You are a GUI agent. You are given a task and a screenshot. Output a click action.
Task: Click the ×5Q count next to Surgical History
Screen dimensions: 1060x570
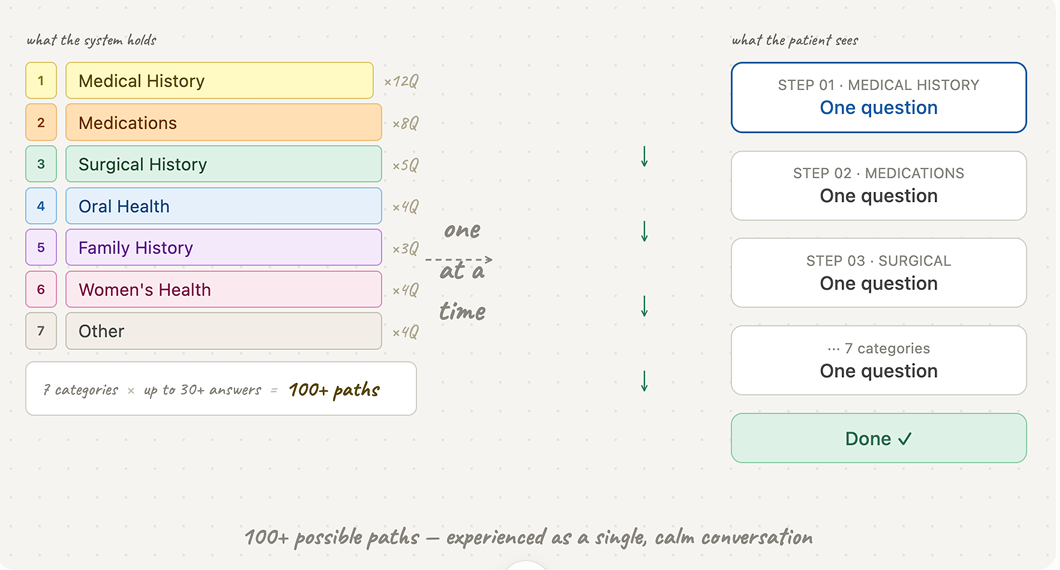[406, 165]
